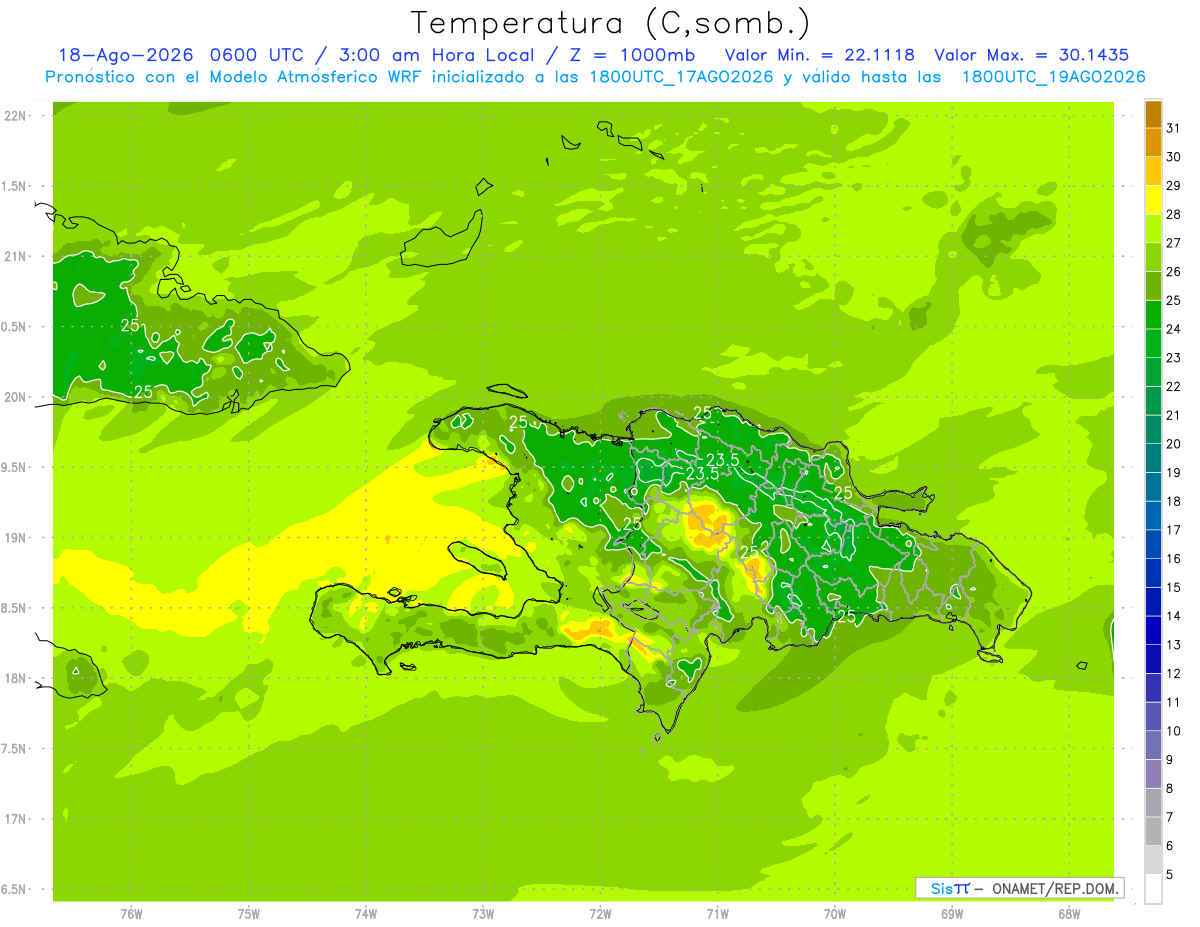Click the Valor Min. = 22.1118 text

coord(819,55)
